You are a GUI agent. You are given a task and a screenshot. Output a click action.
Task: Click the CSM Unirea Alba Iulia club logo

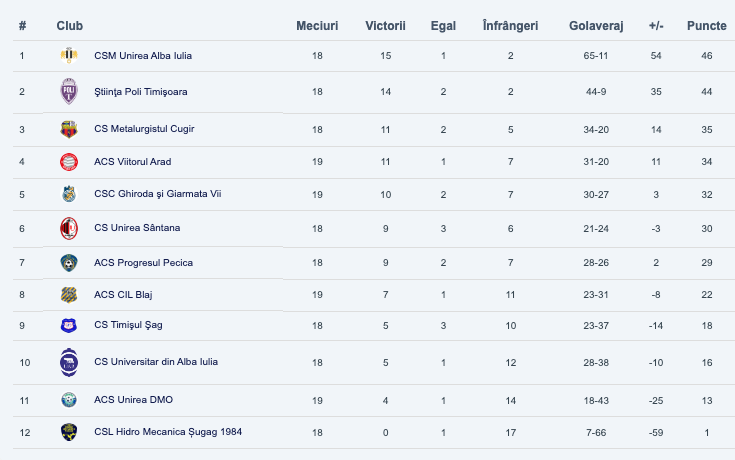68,55
